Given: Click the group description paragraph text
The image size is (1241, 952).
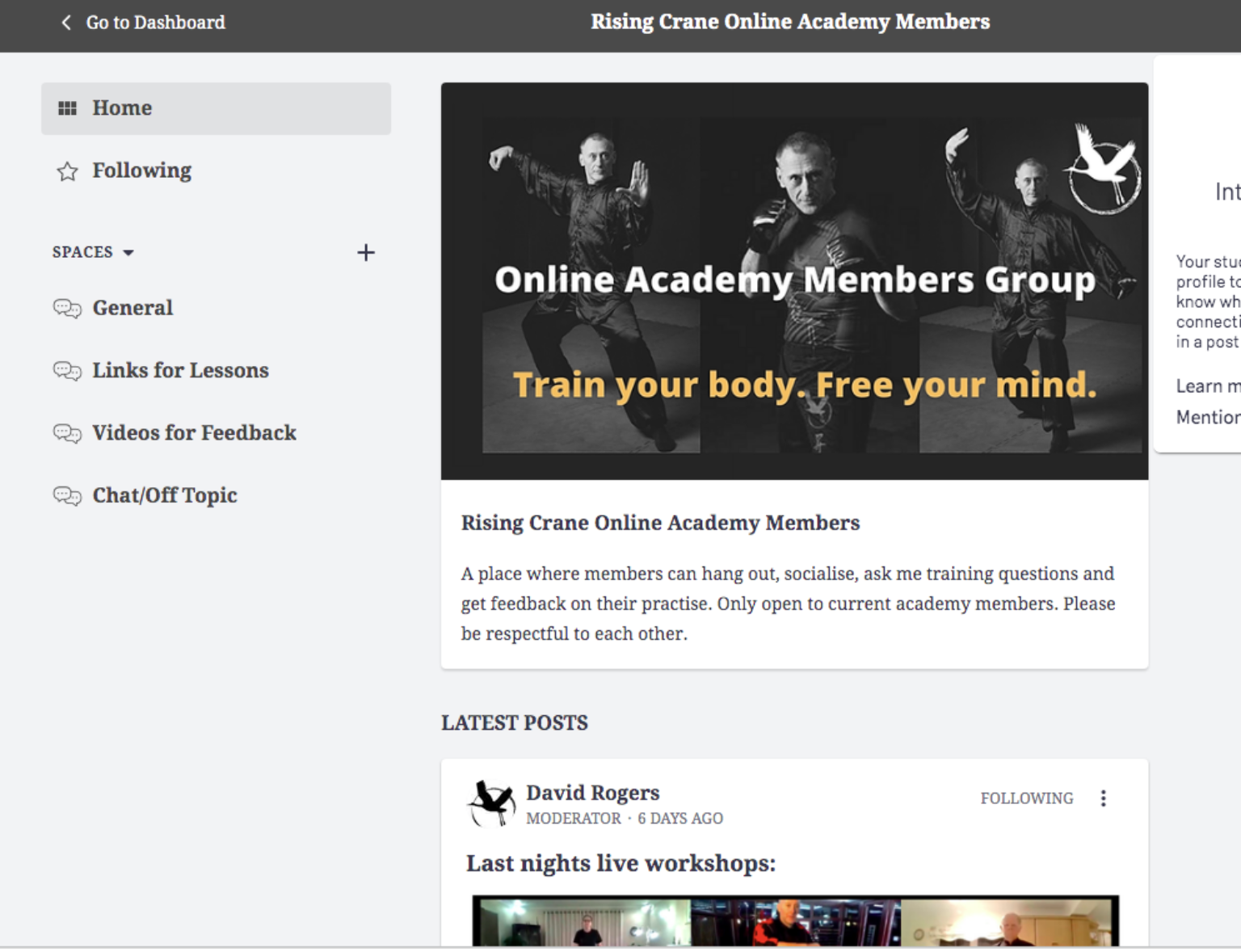Looking at the screenshot, I should click(x=788, y=604).
